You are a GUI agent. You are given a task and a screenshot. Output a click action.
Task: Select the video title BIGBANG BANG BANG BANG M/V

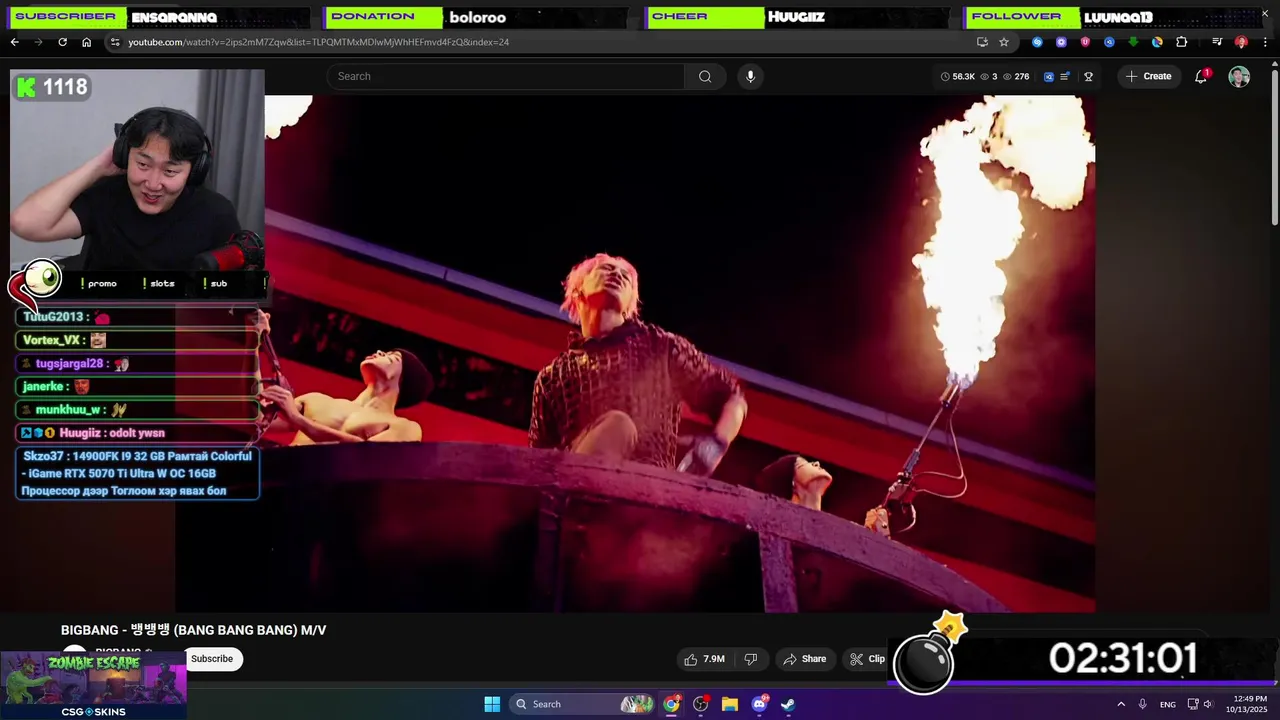[193, 630]
